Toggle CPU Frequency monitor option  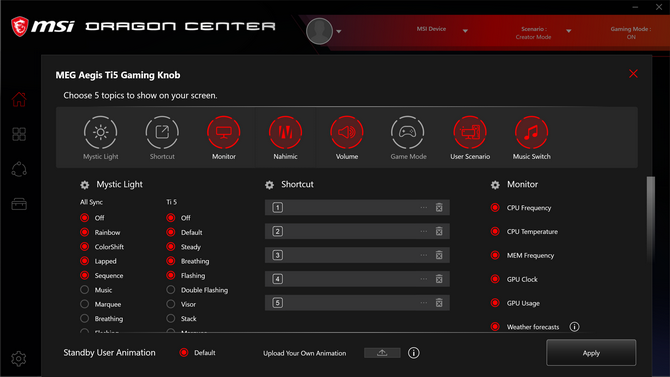click(495, 208)
